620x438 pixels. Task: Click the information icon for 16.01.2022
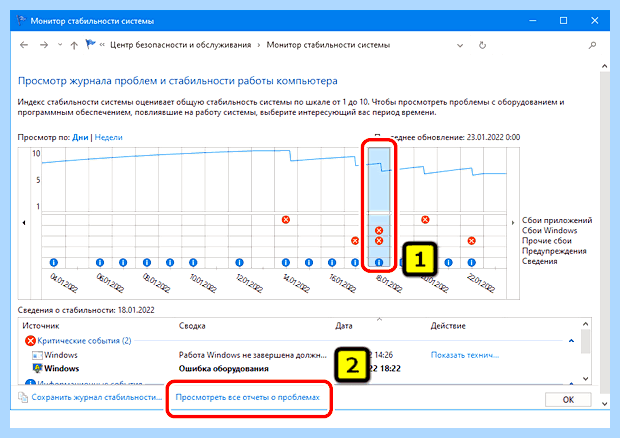tap(332, 262)
